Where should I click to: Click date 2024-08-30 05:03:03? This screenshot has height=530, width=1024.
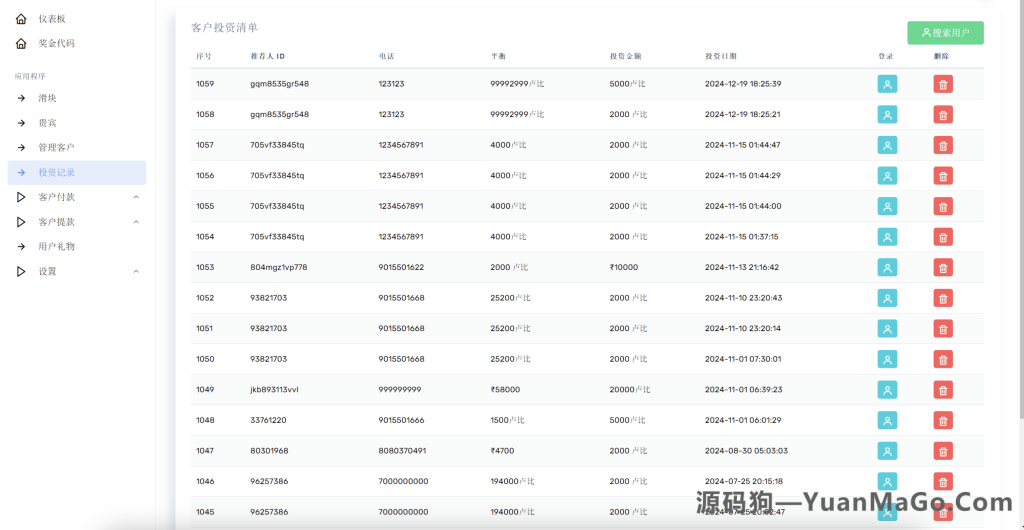tap(746, 451)
